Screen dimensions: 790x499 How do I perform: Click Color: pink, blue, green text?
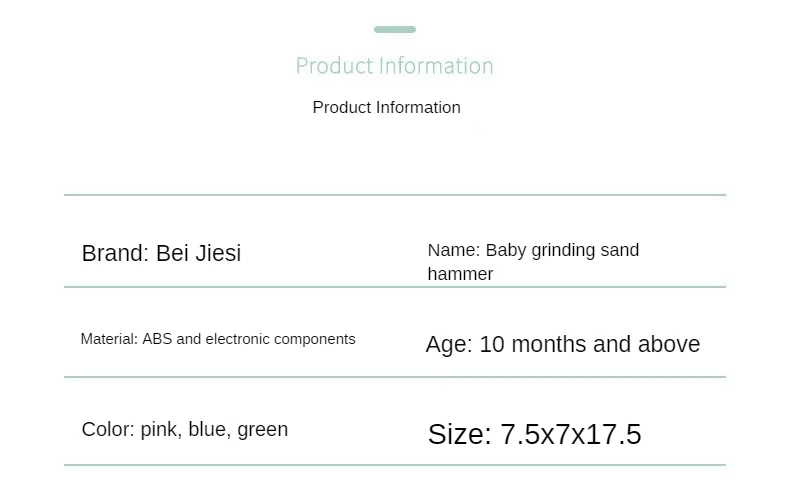[x=185, y=430]
